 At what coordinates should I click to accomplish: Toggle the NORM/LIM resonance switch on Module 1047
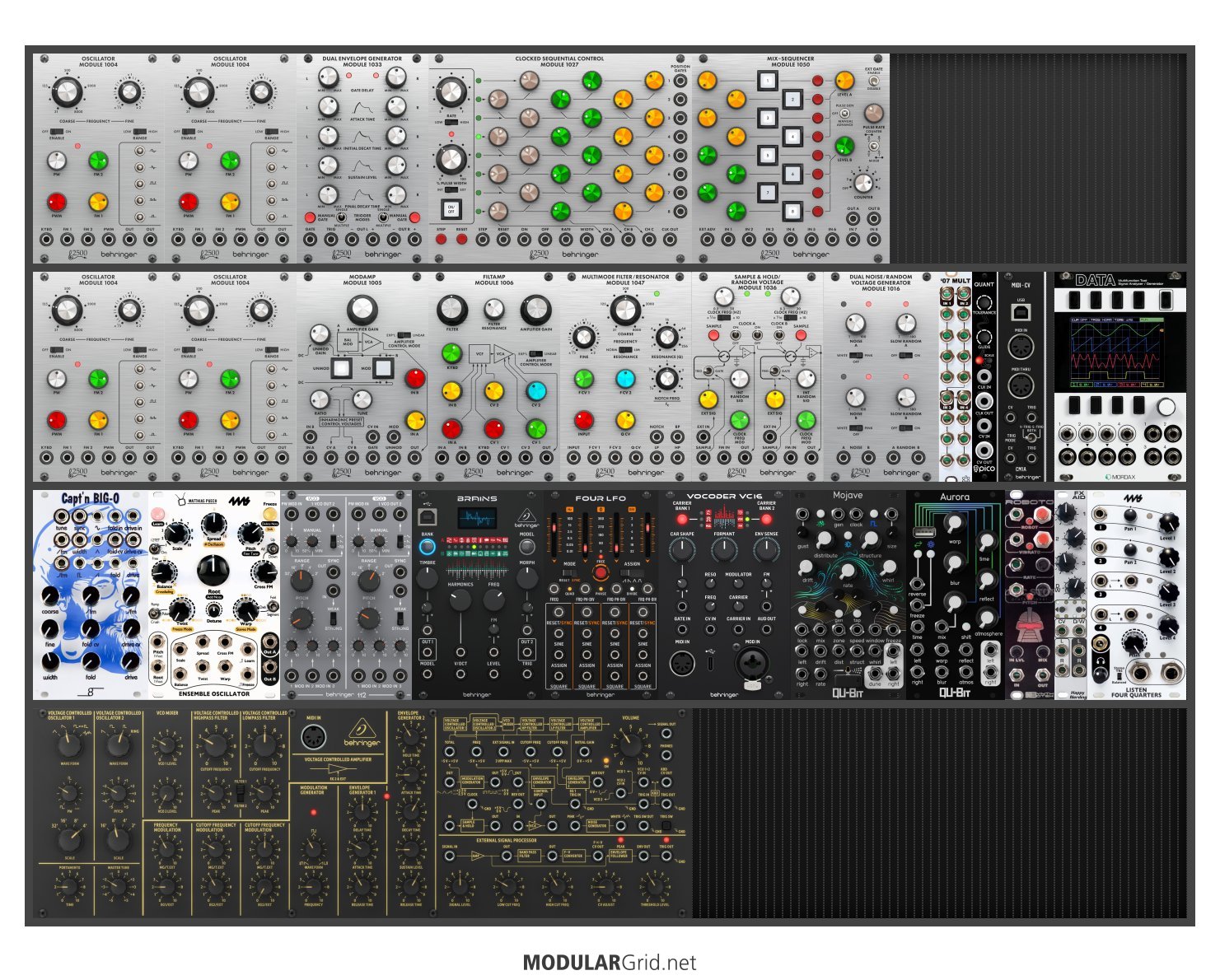625,350
